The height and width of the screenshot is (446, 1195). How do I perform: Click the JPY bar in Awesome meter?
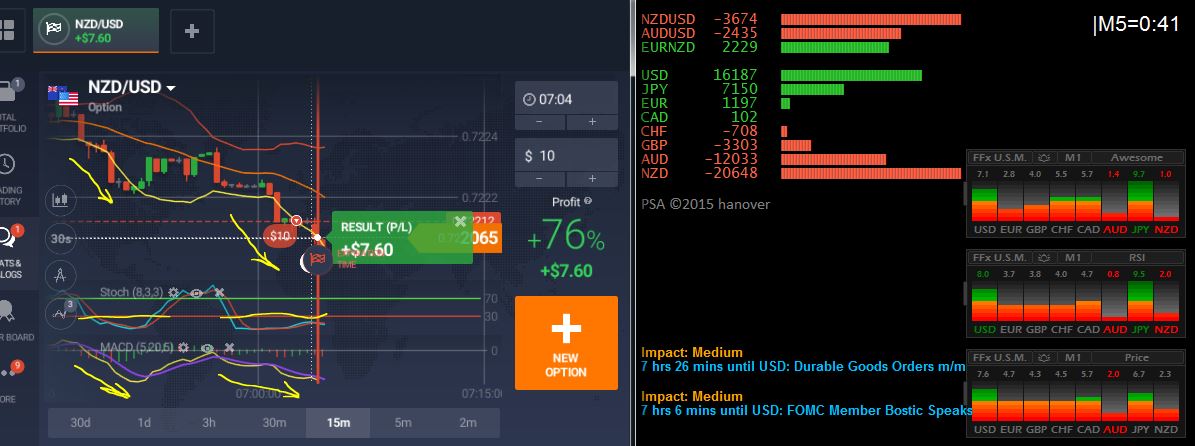coord(1139,201)
